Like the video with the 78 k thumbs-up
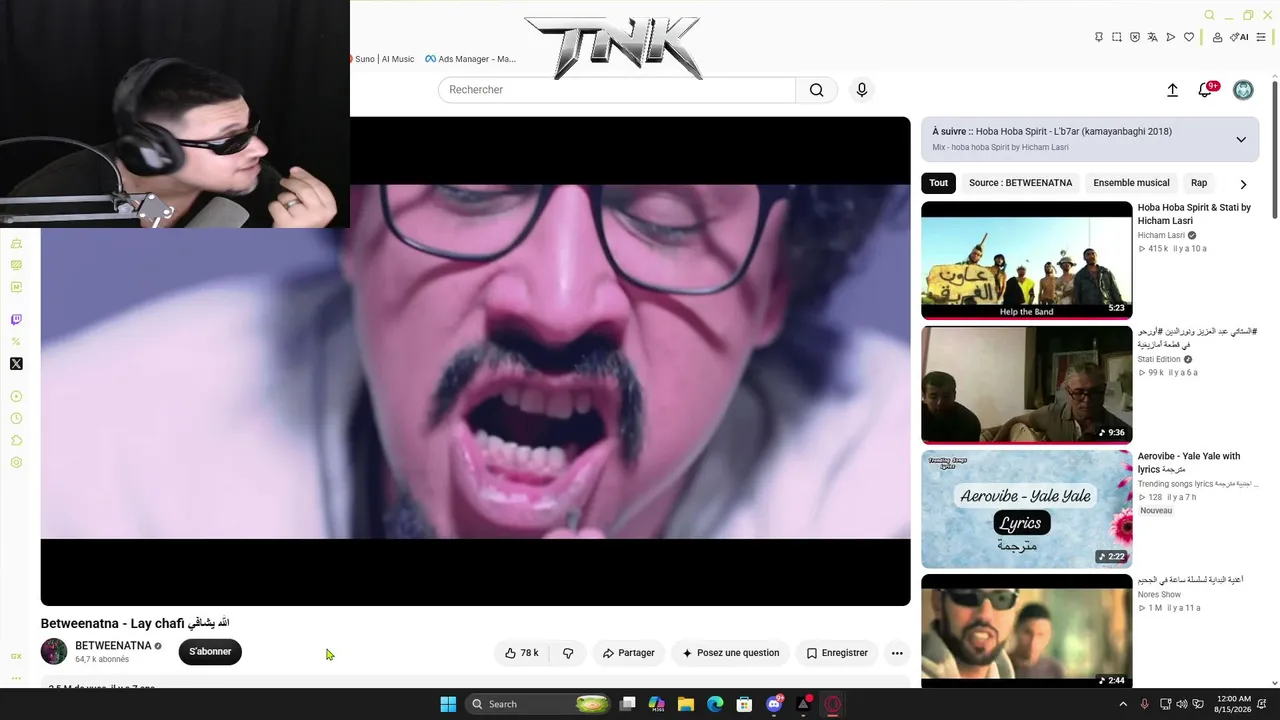This screenshot has height=720, width=1280. tap(522, 653)
